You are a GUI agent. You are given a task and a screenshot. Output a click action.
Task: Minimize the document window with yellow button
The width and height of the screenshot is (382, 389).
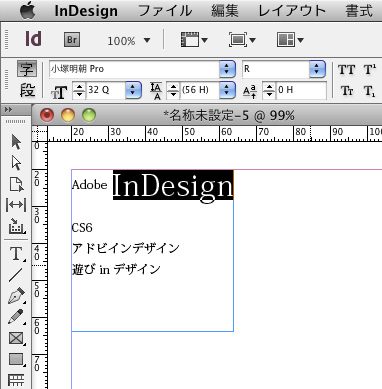(68, 115)
